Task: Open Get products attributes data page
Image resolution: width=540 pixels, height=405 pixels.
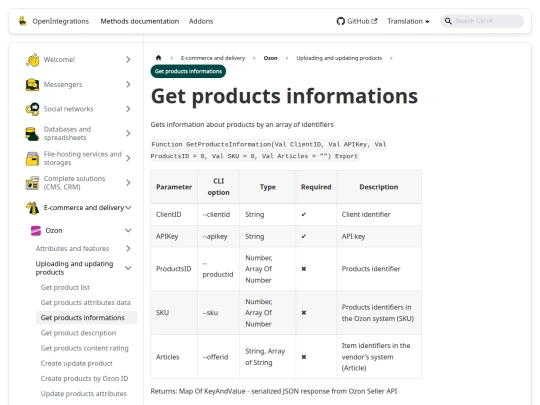Action: [x=85, y=302]
